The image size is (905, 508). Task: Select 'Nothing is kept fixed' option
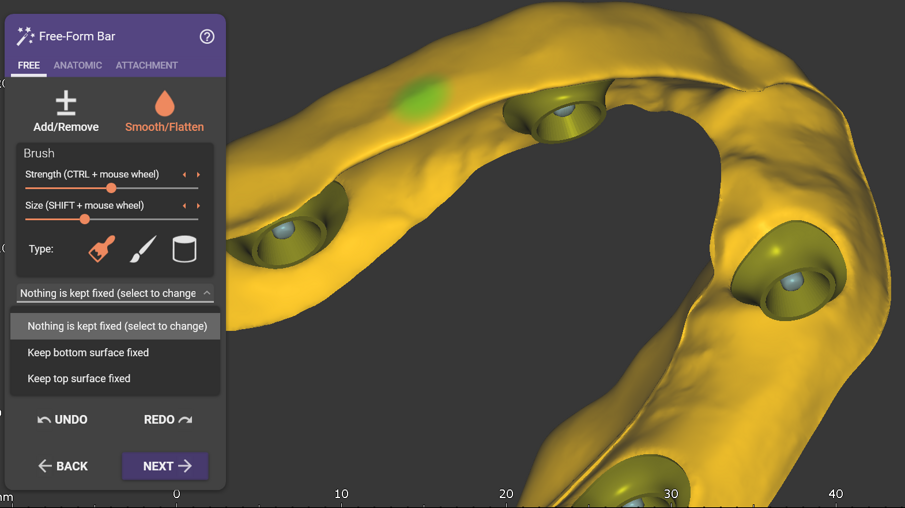115,326
